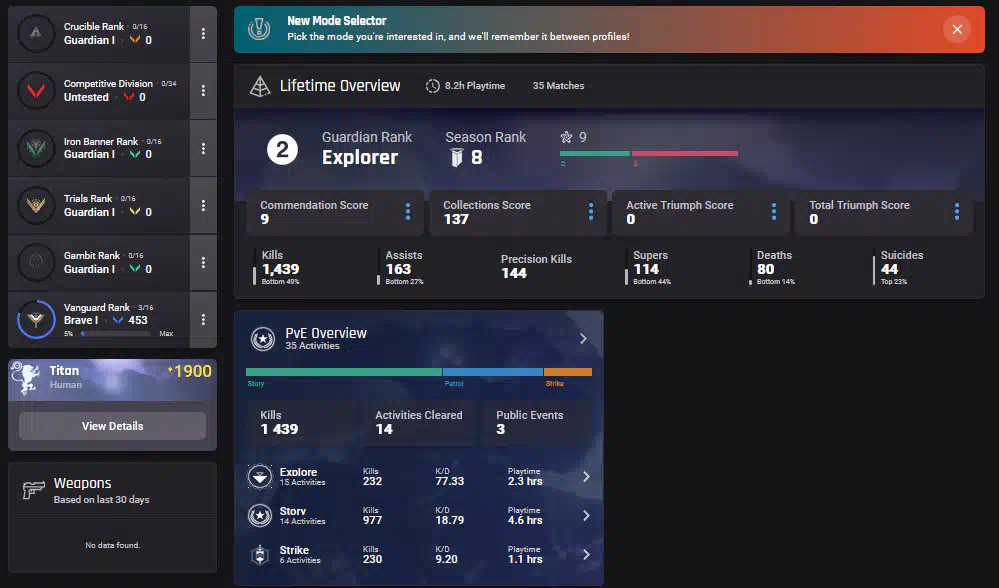The height and width of the screenshot is (588, 999).
Task: Click the Gambit Rank emblem icon
Action: click(x=36, y=262)
